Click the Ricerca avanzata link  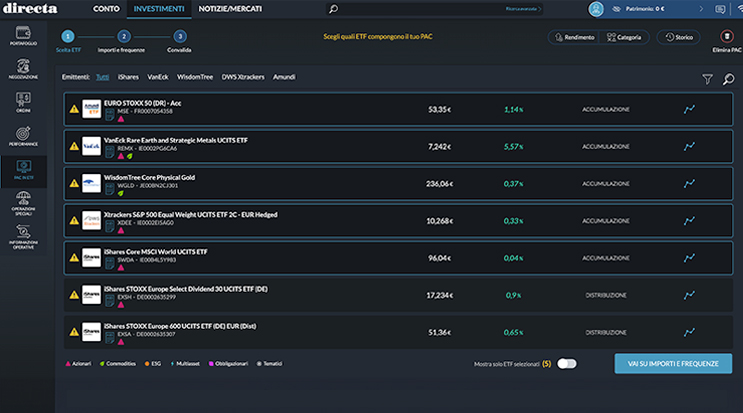523,9
